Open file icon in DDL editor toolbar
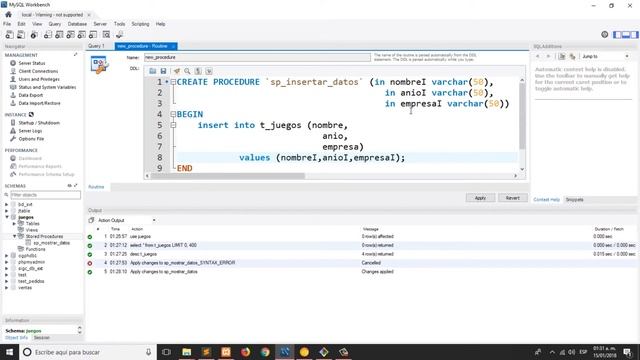This screenshot has width=640, height=360. pyautogui.click(x=153, y=71)
